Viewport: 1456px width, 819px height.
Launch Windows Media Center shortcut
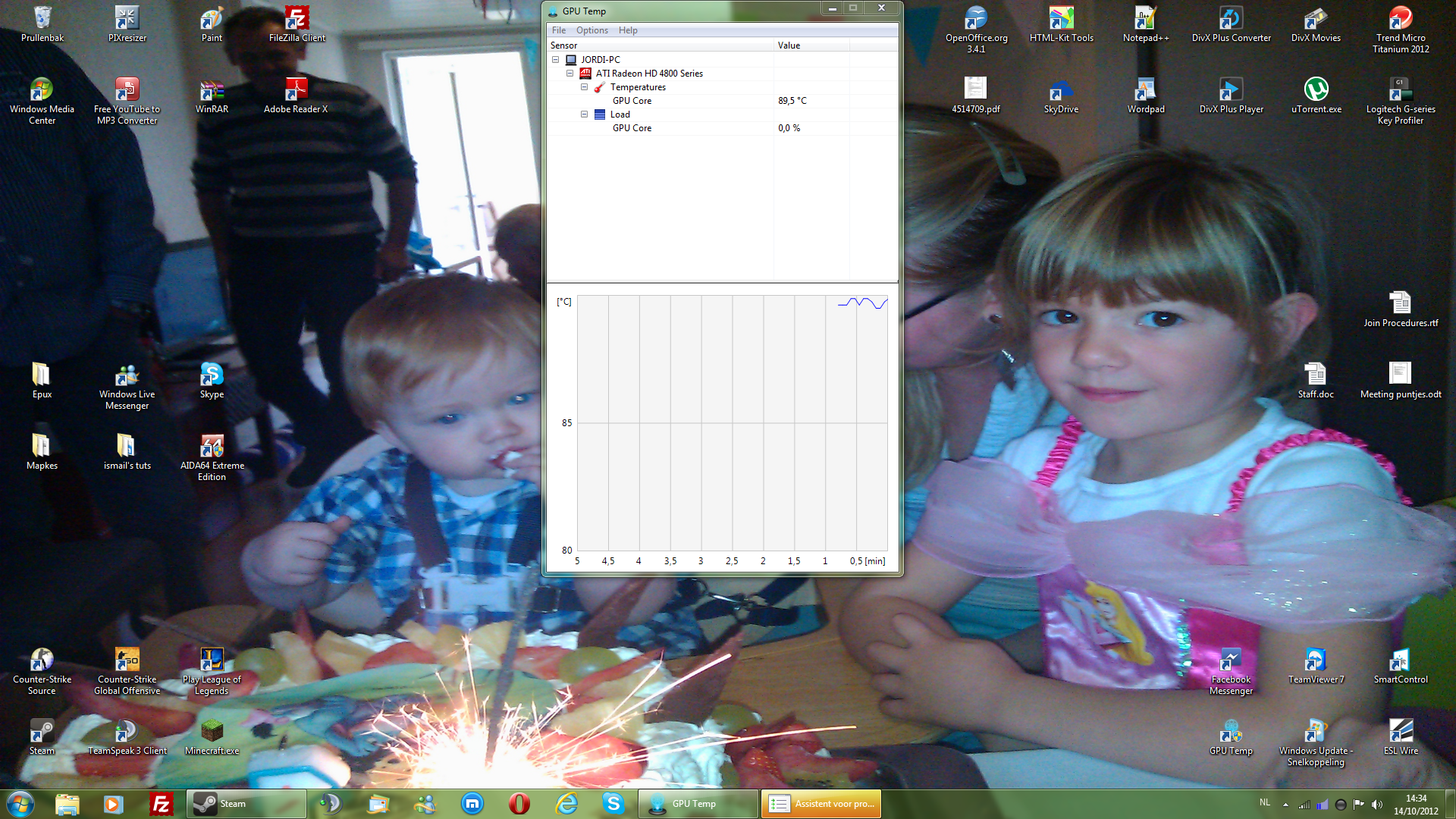coord(42,100)
